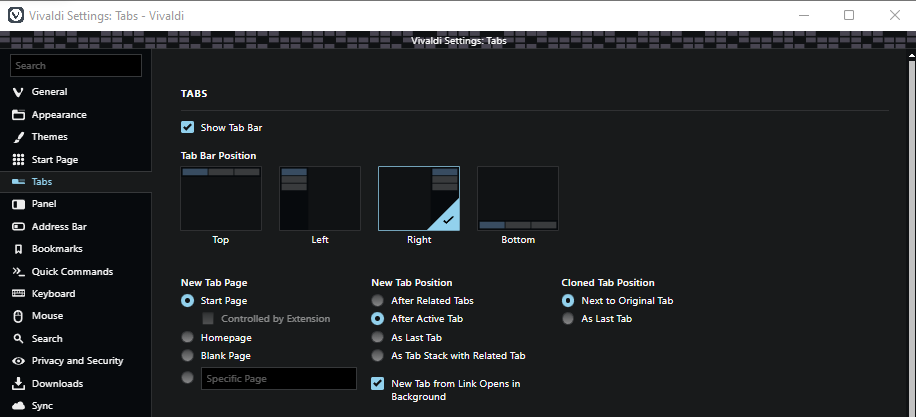Toggle New Tab from Link Opens in Background
The width and height of the screenshot is (916, 417).
[x=378, y=384]
